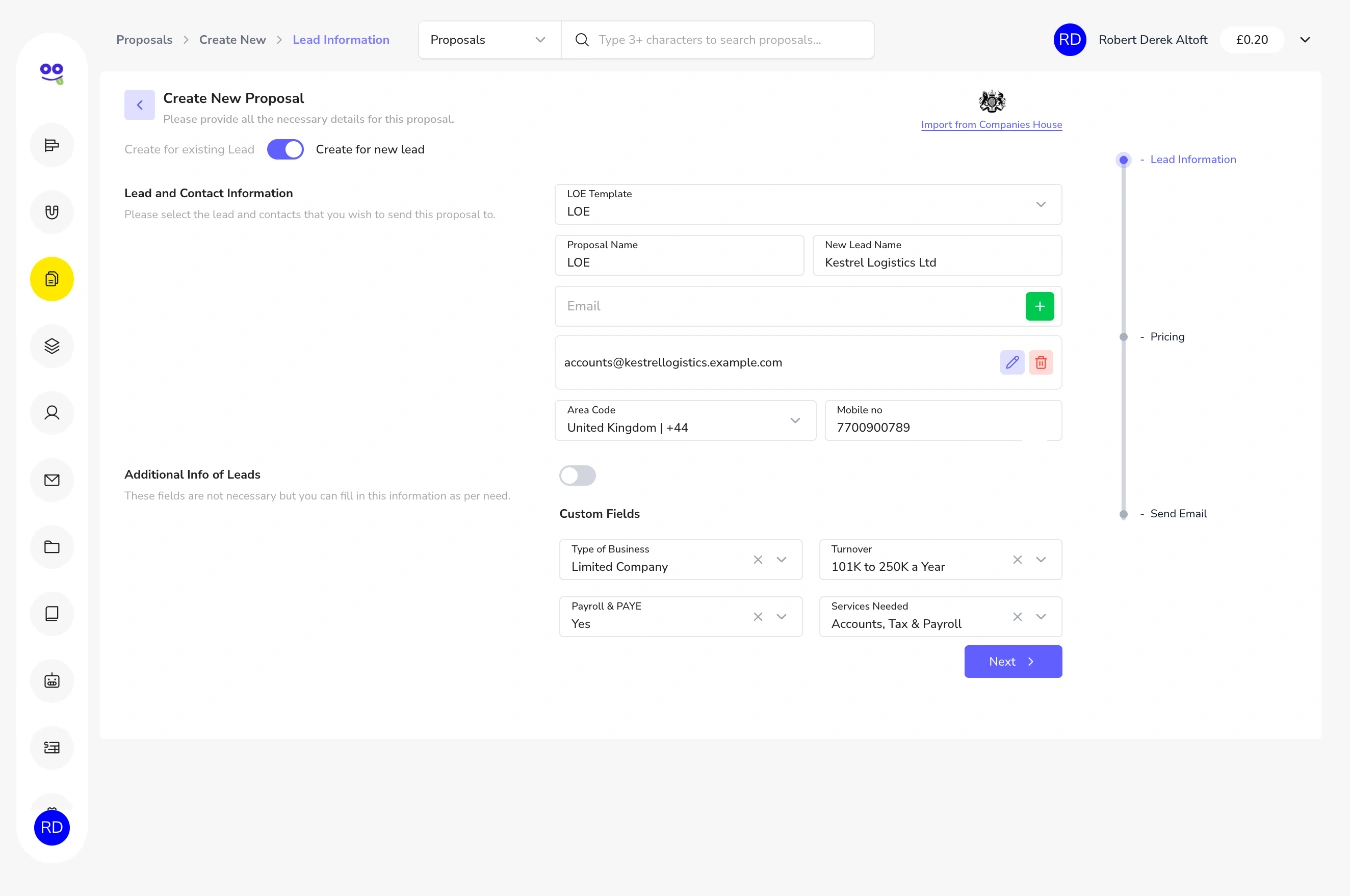
Task: Edit the accounts@kestrellogistics email with pencil icon
Action: [1012, 362]
